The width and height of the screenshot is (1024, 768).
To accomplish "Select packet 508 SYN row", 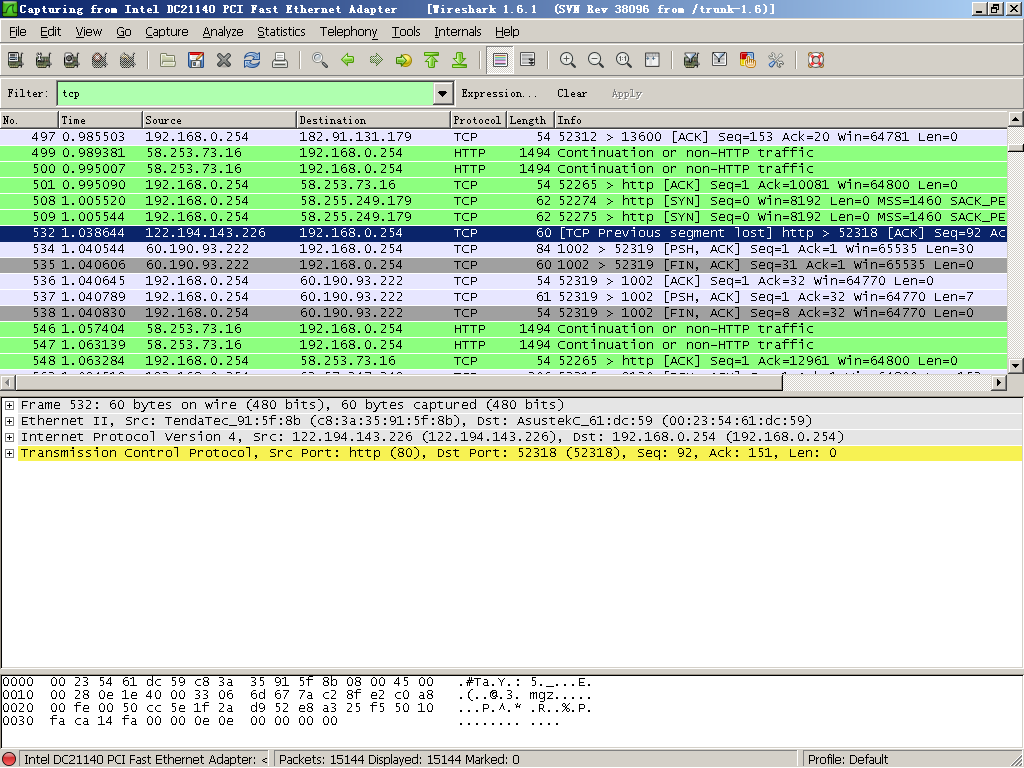I will (x=504, y=200).
